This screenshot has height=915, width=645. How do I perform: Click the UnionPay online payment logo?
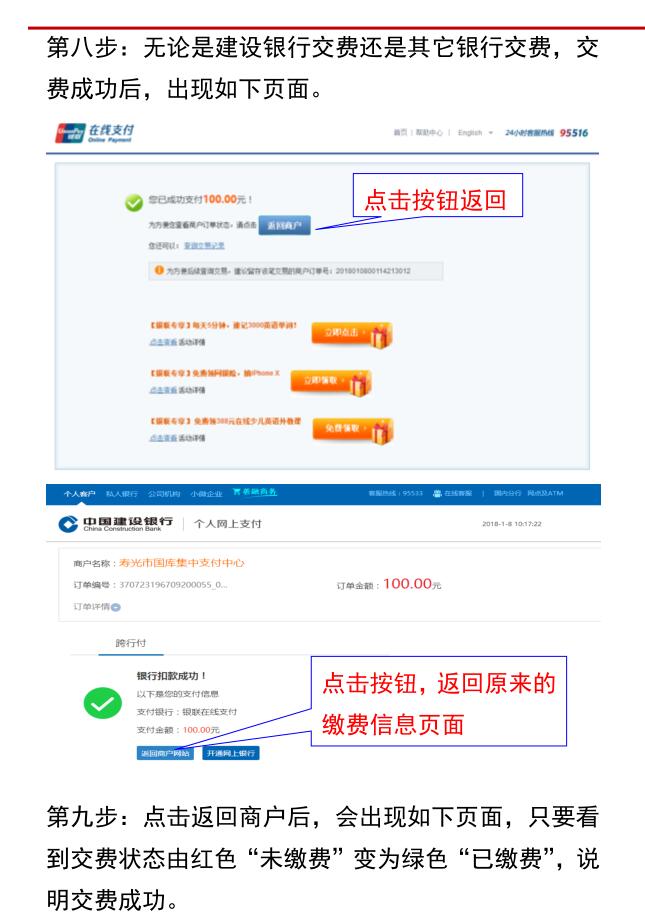pyautogui.click(x=95, y=133)
